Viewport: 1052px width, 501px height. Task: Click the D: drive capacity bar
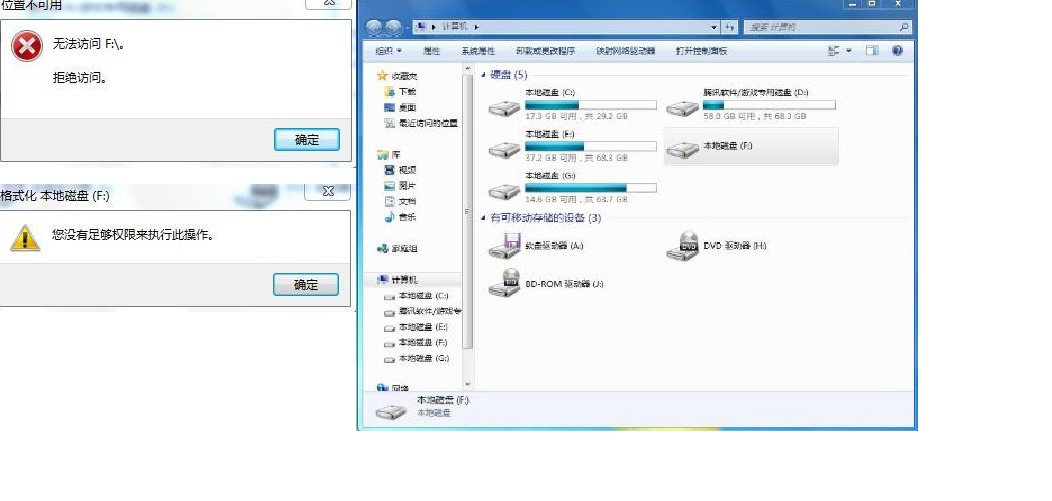click(769, 105)
